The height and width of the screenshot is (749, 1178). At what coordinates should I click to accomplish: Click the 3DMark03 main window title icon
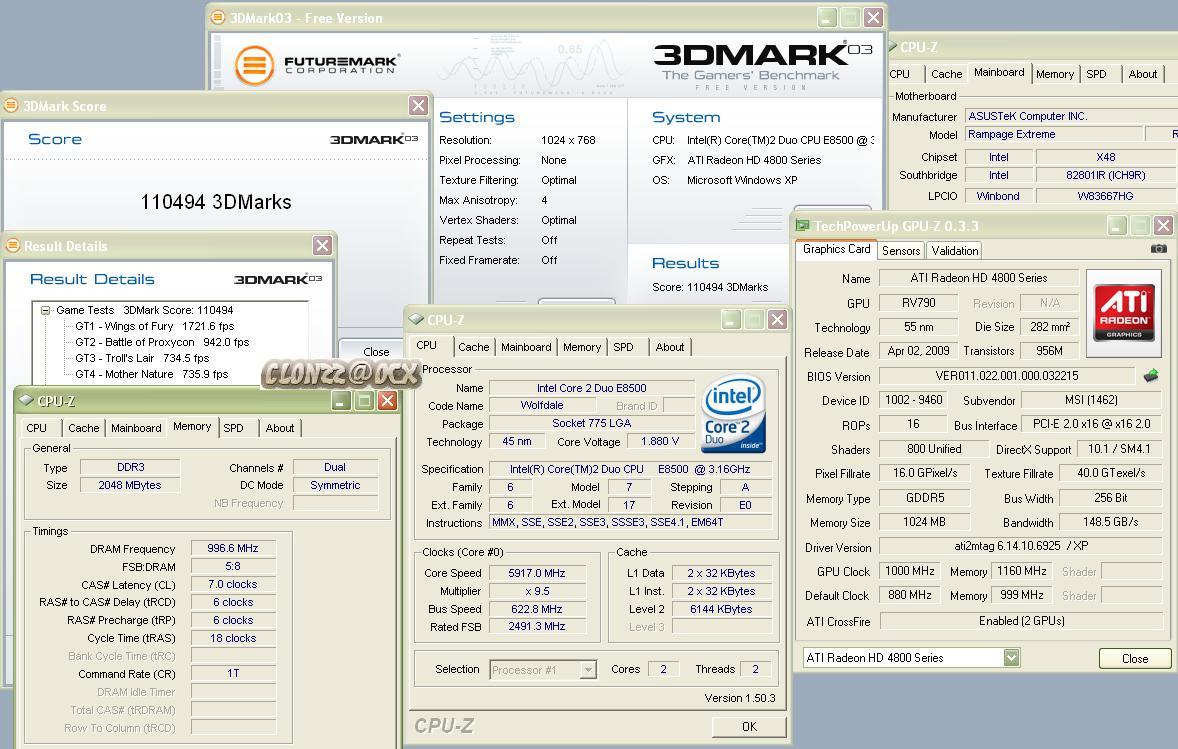pyautogui.click(x=218, y=17)
